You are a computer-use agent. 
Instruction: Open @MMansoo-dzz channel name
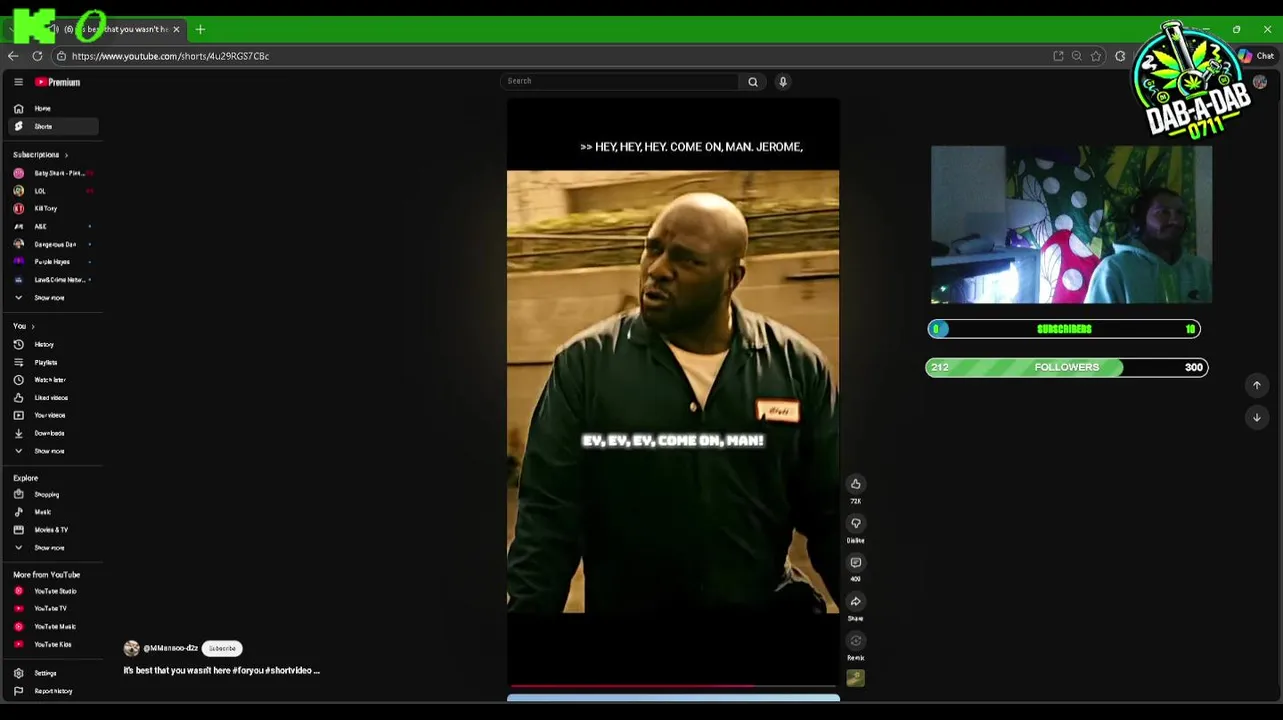[171, 648]
